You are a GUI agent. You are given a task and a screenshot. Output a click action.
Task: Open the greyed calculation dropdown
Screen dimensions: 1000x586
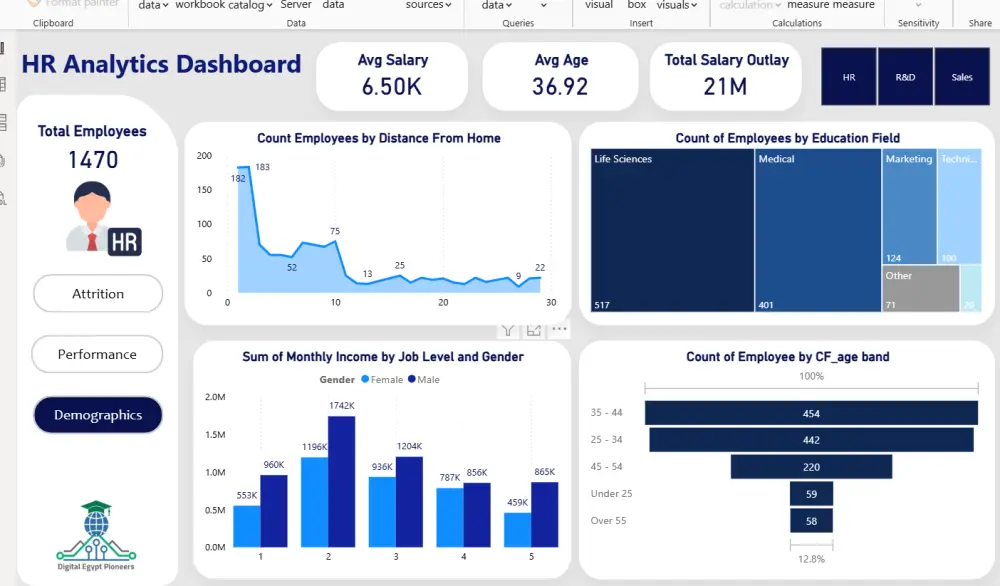coord(750,5)
